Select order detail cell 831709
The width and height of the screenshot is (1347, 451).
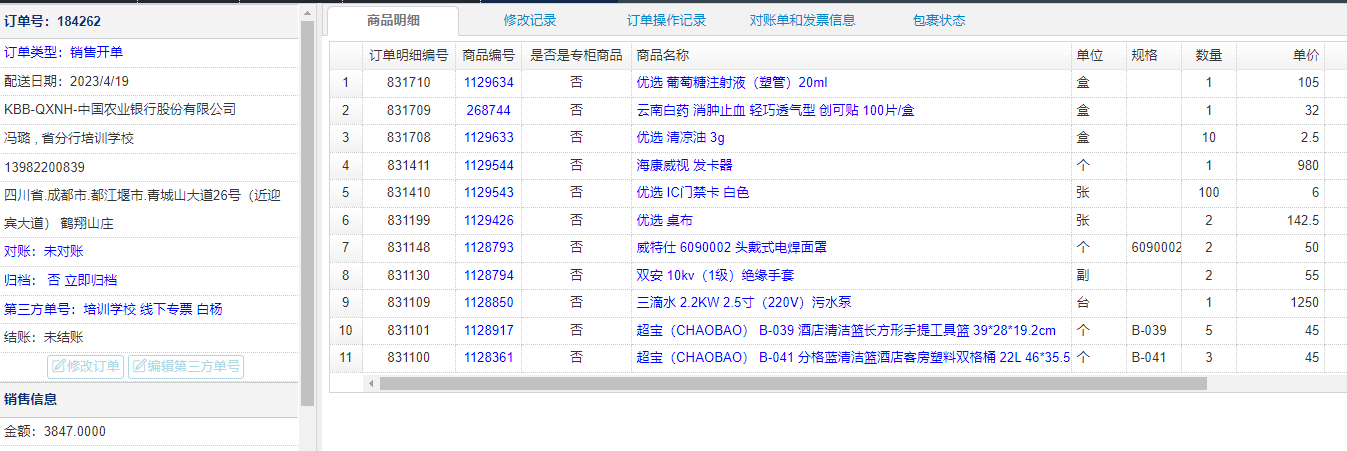point(408,110)
